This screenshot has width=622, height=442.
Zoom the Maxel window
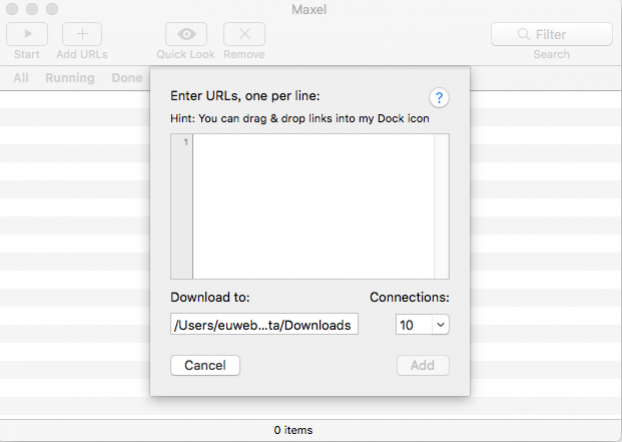(x=52, y=9)
